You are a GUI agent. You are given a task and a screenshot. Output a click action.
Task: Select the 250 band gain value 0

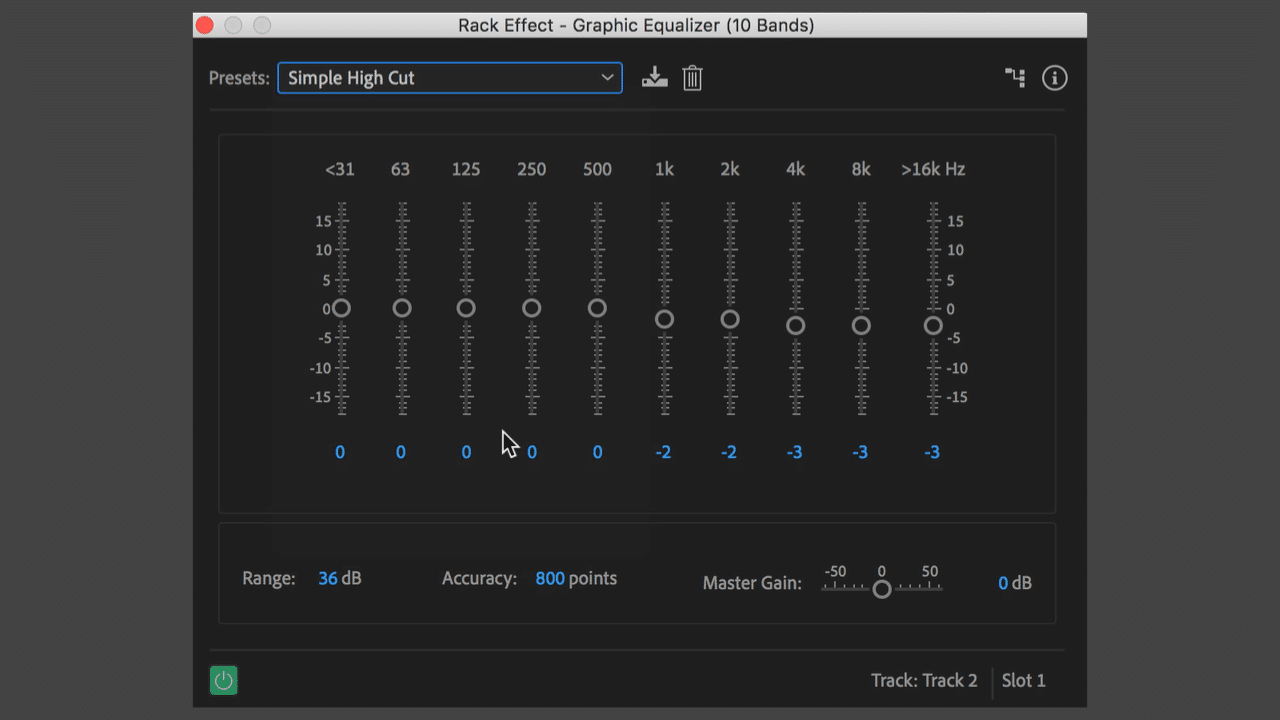coord(532,452)
